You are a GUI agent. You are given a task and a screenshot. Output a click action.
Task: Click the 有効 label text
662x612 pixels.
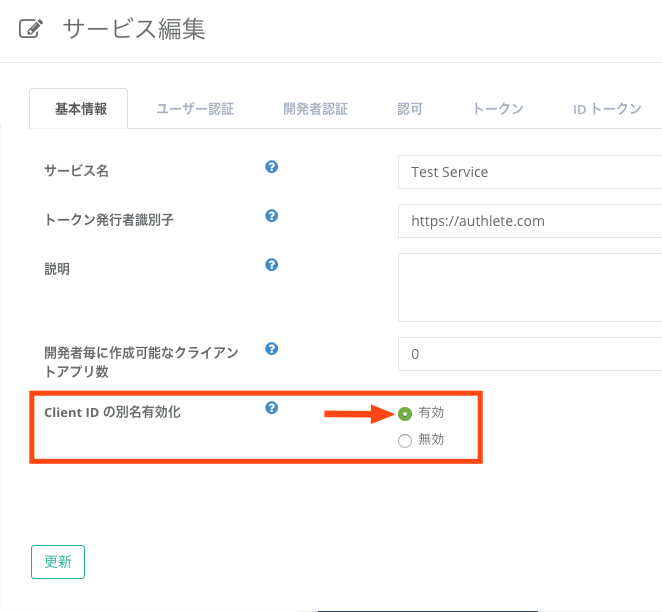[431, 412]
